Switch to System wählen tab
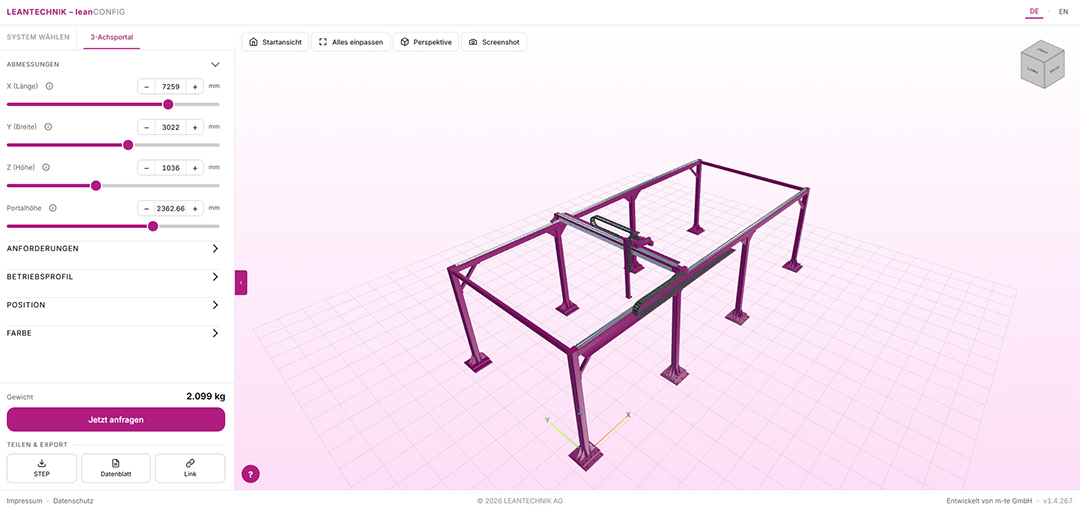Viewport: 1080px width, 510px height. [x=38, y=37]
